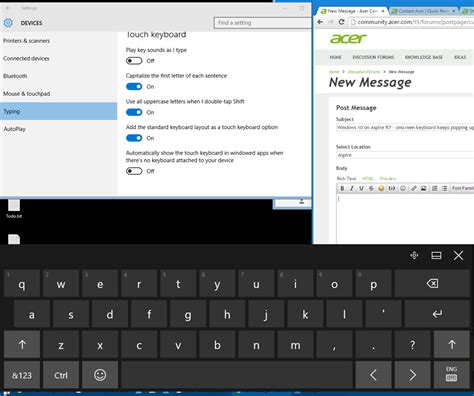This screenshot has height=396, width=474.
Task: Click the Bold icon in message editor
Action: [x=342, y=188]
